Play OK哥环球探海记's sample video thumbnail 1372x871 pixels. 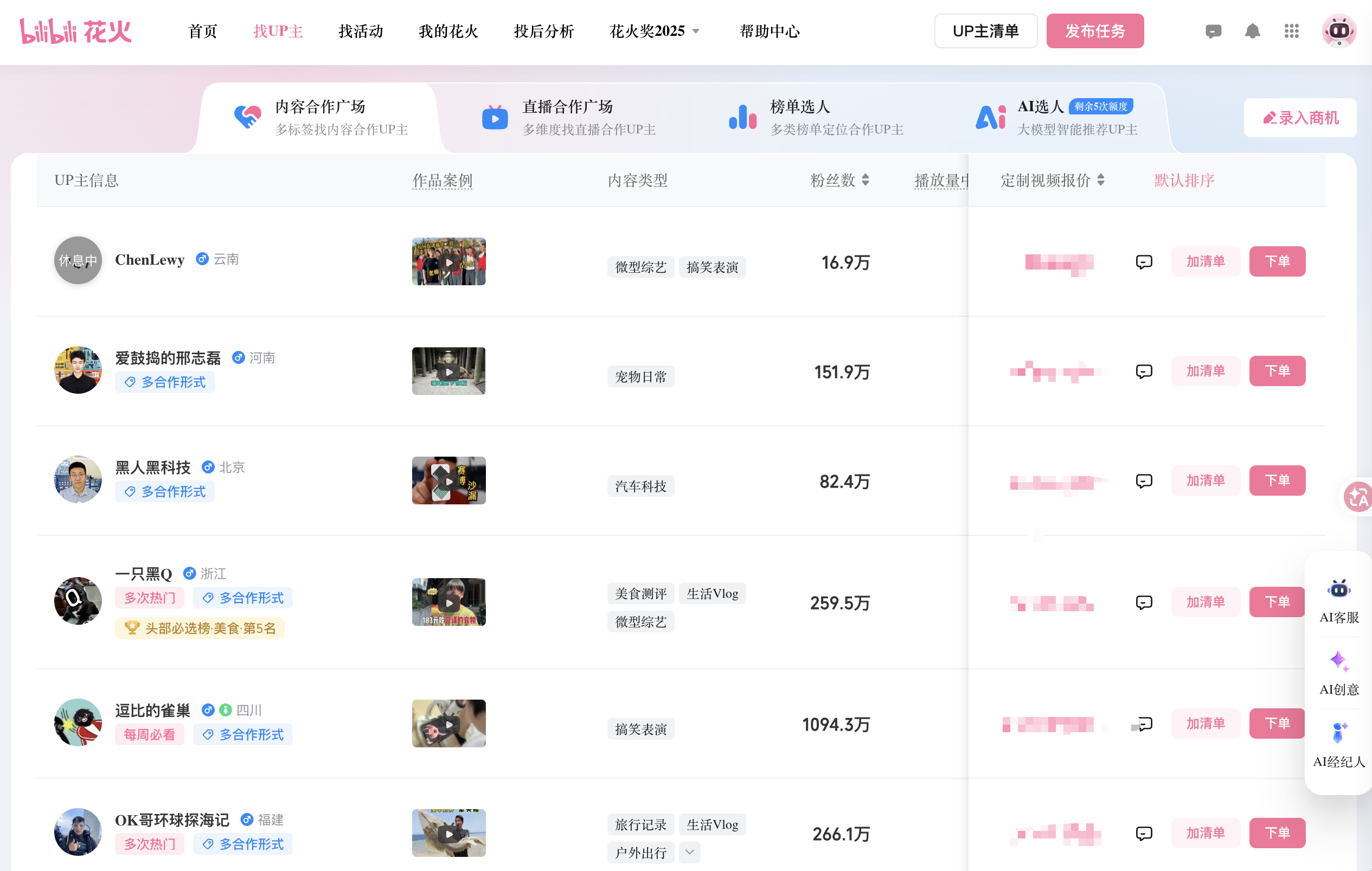449,833
